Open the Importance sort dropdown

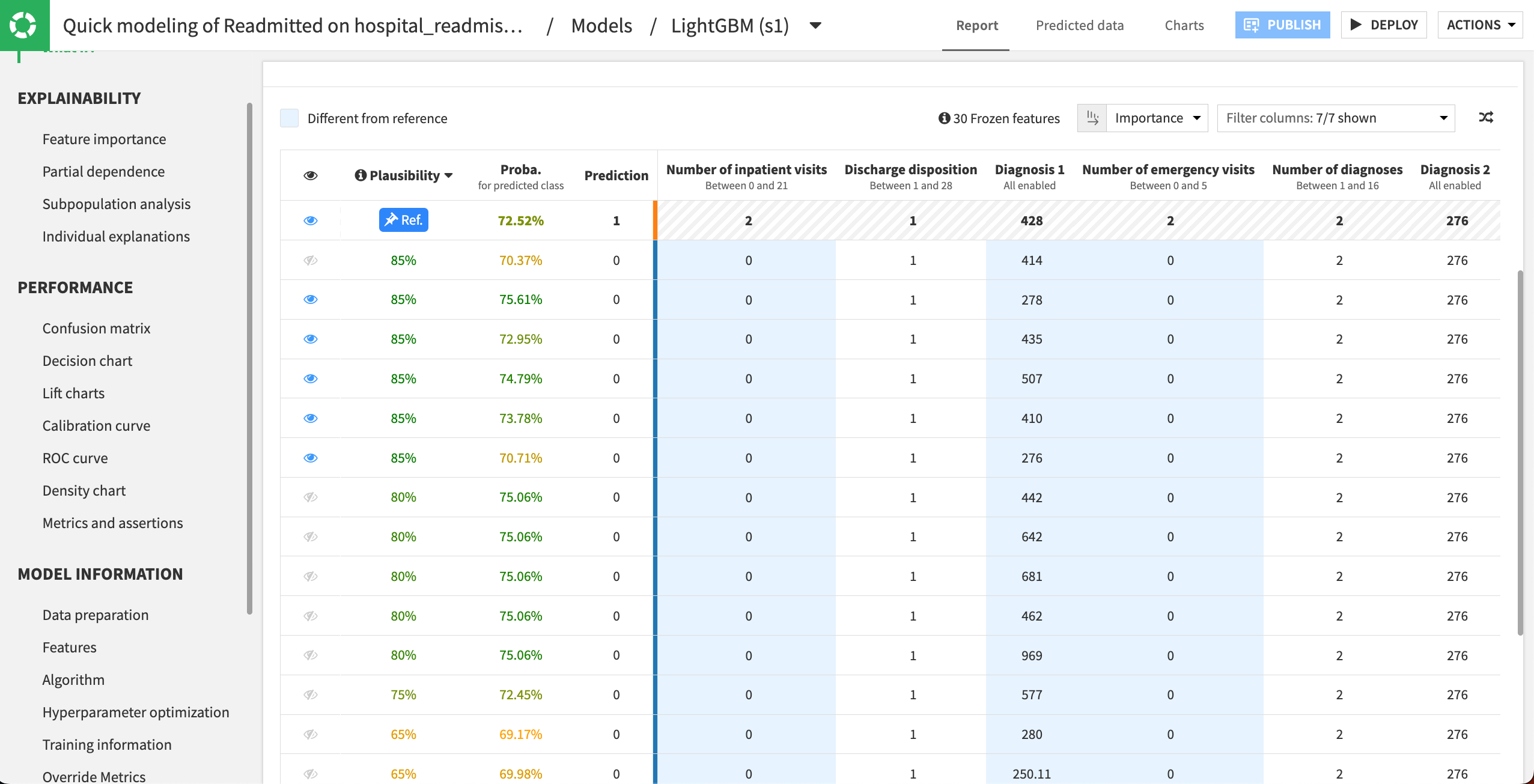1157,118
